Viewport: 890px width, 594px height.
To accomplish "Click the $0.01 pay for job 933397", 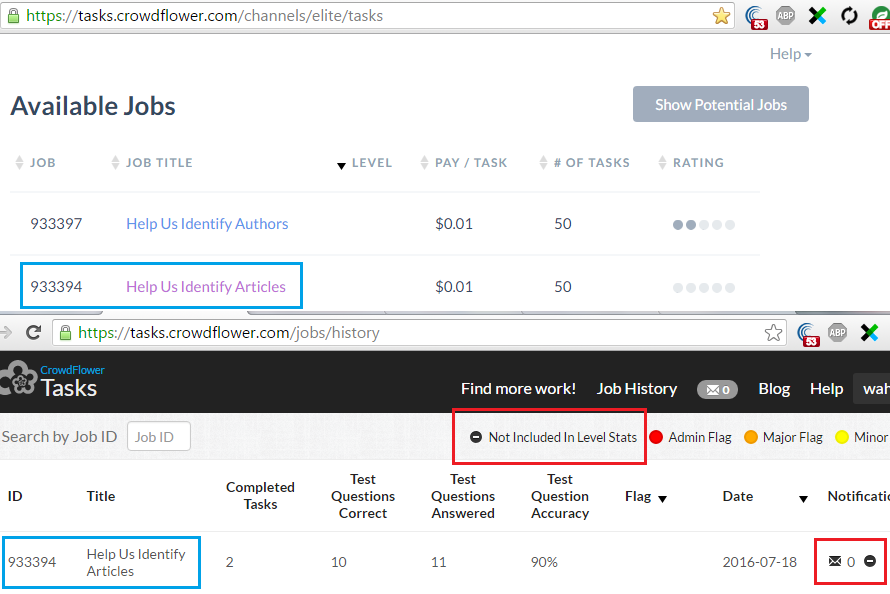I will pos(454,224).
